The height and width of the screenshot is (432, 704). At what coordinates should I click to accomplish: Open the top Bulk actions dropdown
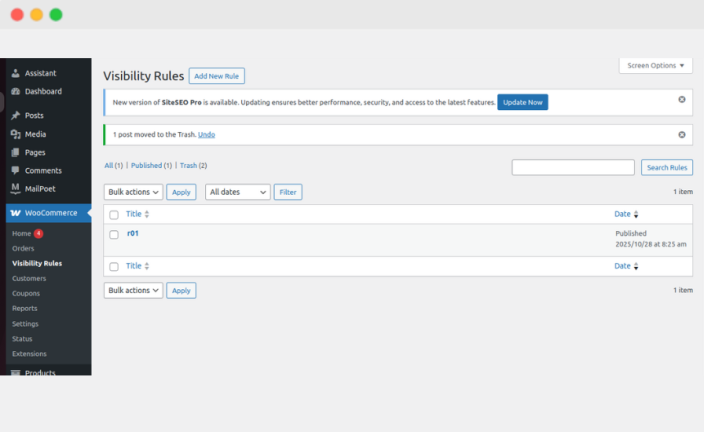133,192
